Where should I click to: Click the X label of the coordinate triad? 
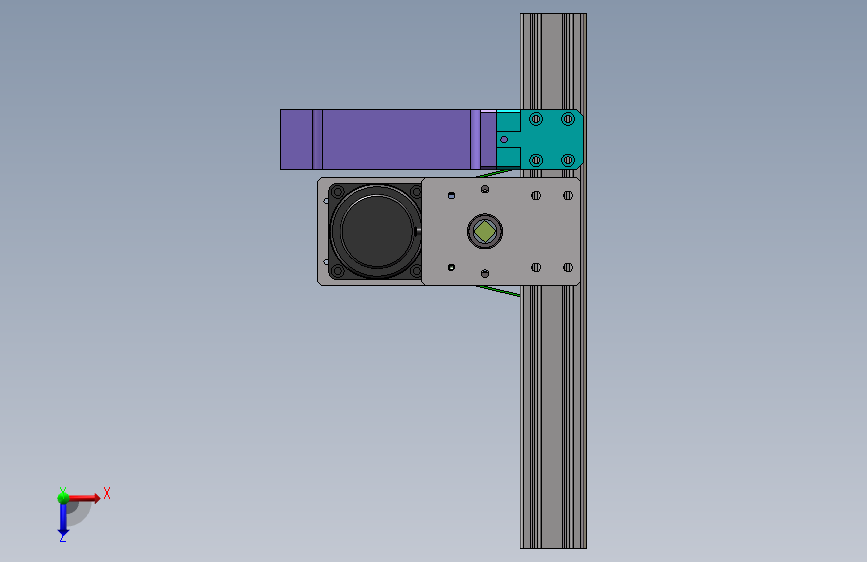pyautogui.click(x=107, y=493)
